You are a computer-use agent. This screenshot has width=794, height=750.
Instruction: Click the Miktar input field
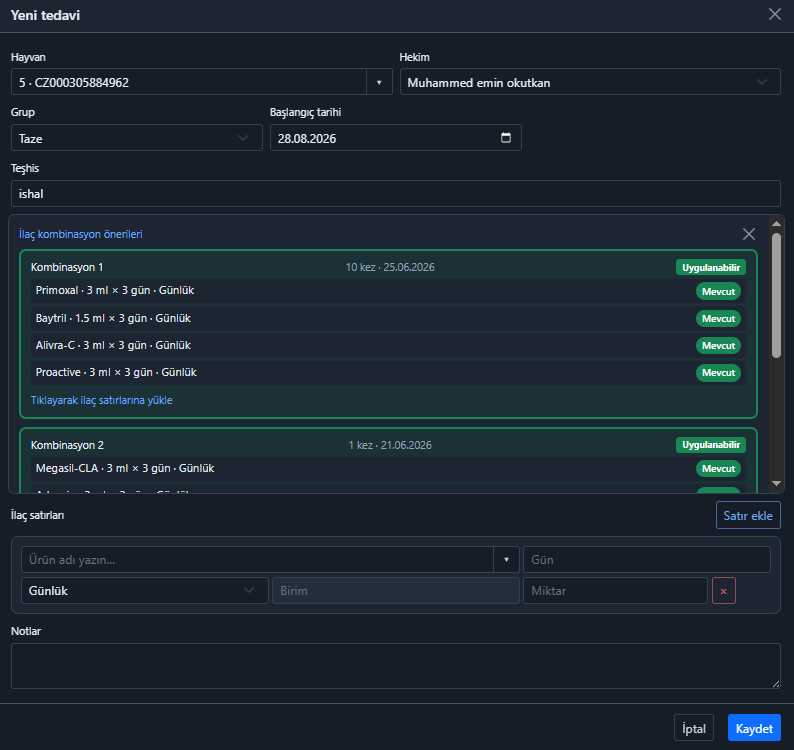[x=615, y=590]
